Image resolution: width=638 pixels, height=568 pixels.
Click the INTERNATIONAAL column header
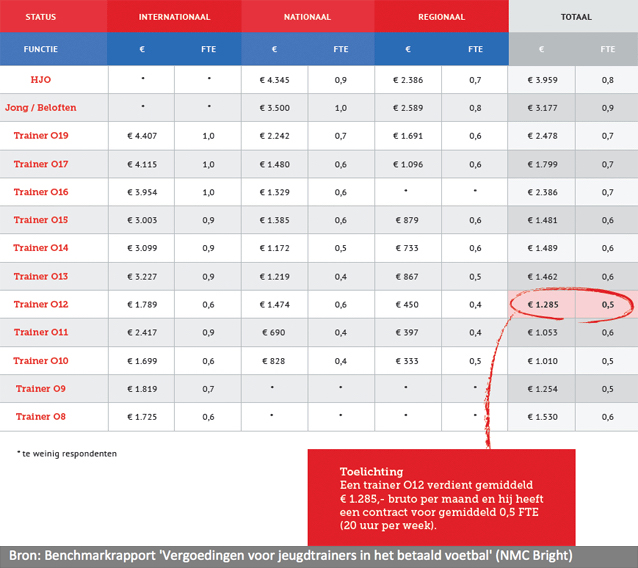(x=174, y=17)
